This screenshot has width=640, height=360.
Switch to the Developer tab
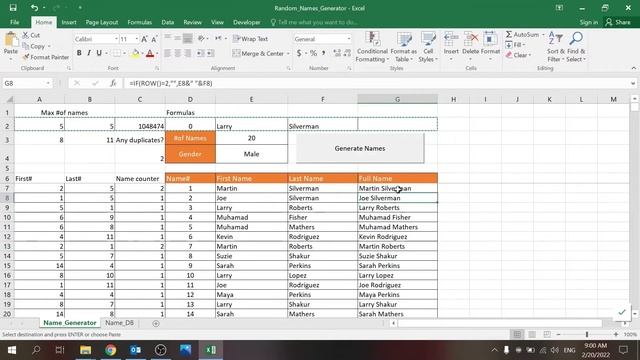pyautogui.click(x=247, y=22)
